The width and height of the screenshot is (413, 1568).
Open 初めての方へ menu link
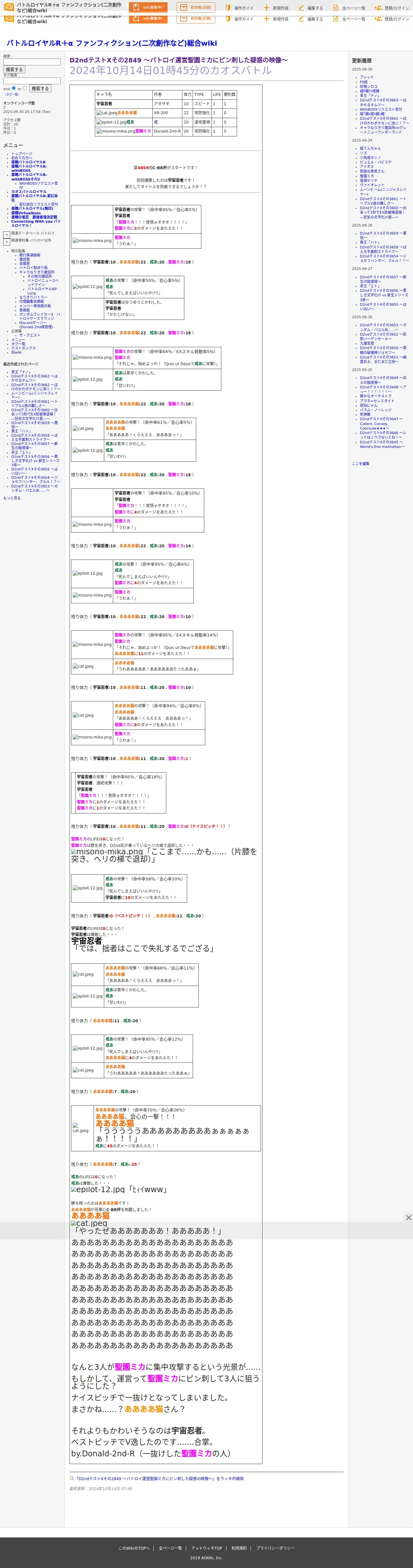point(22,158)
